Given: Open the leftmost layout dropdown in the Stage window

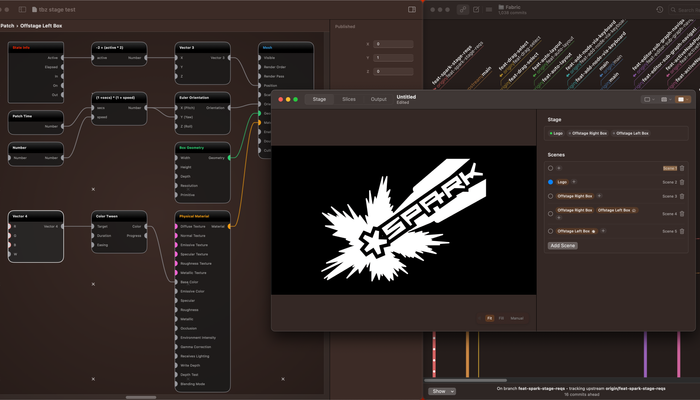Looking at the screenshot, I should click(x=648, y=99).
